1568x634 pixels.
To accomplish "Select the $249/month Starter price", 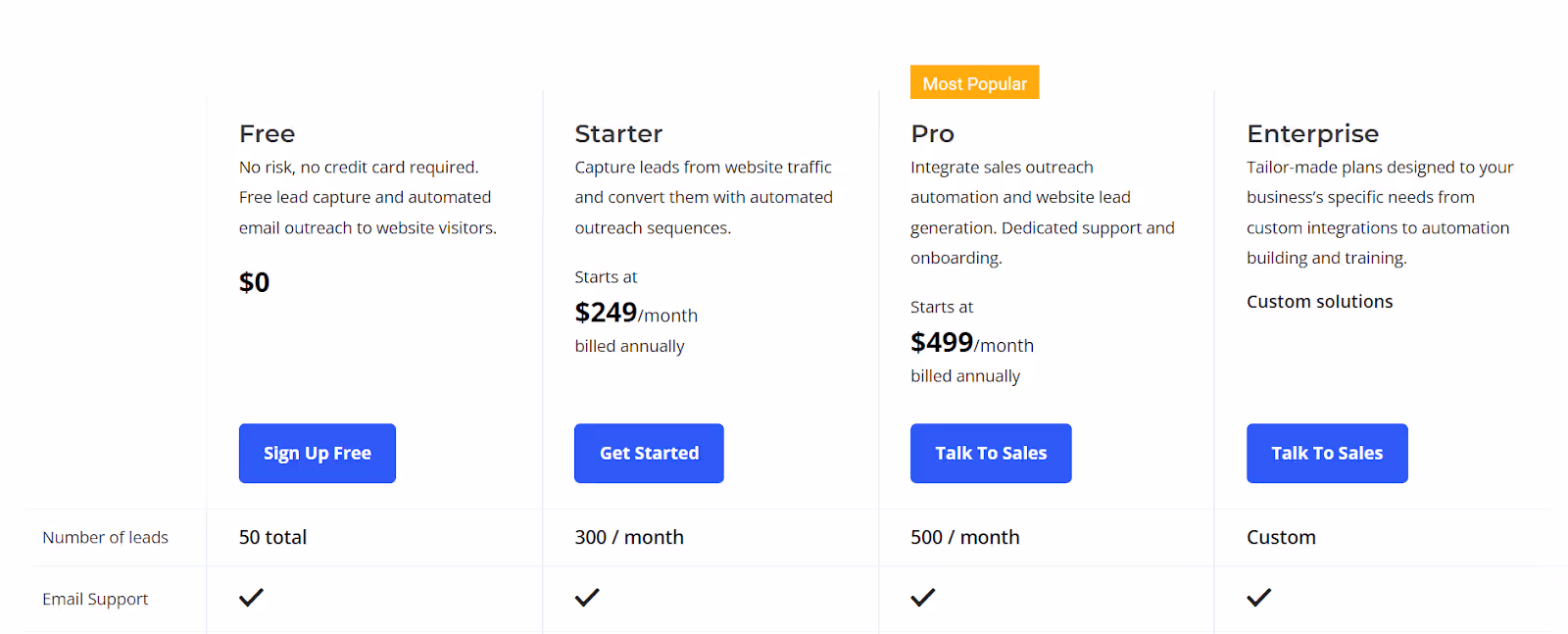I will pos(636,313).
